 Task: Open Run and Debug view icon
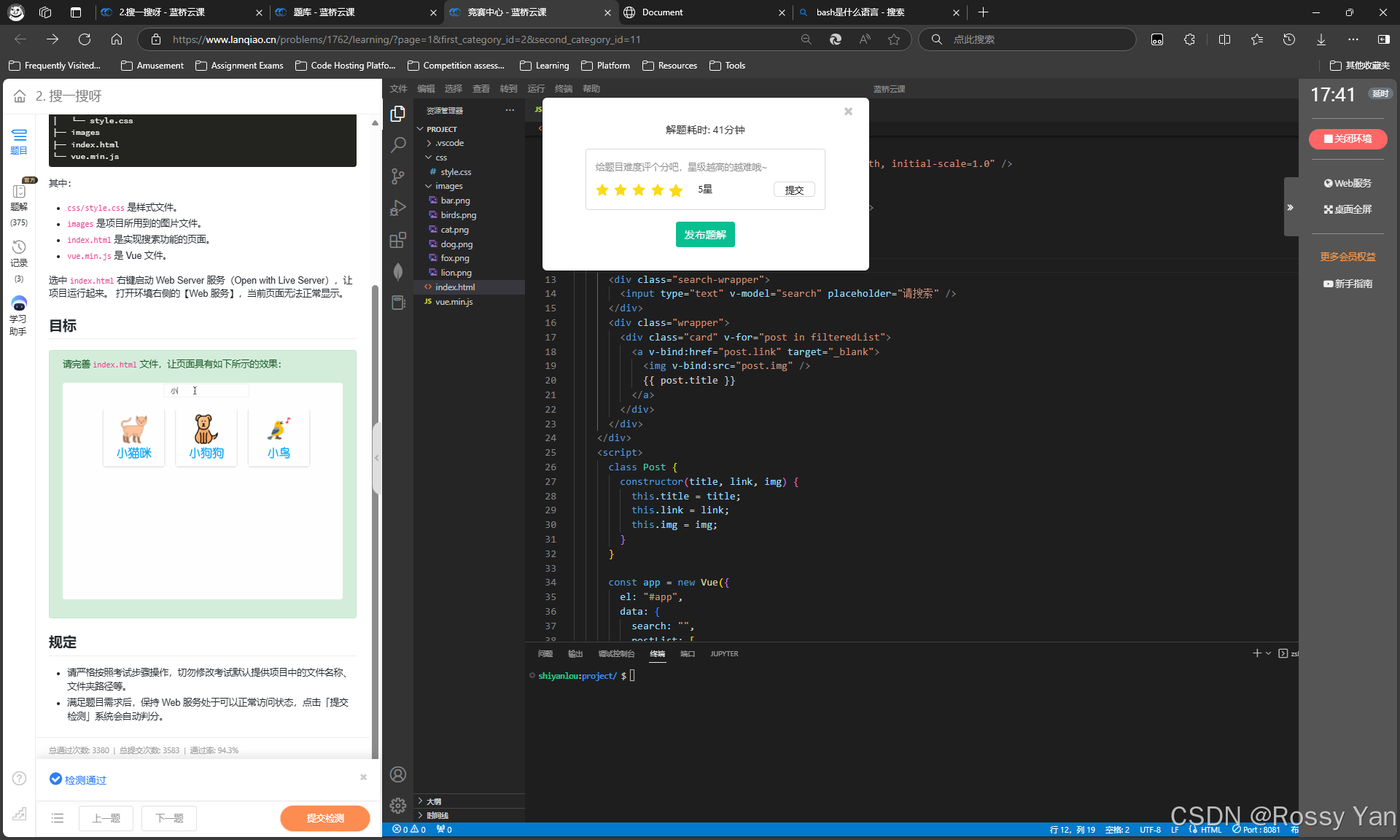[x=398, y=209]
